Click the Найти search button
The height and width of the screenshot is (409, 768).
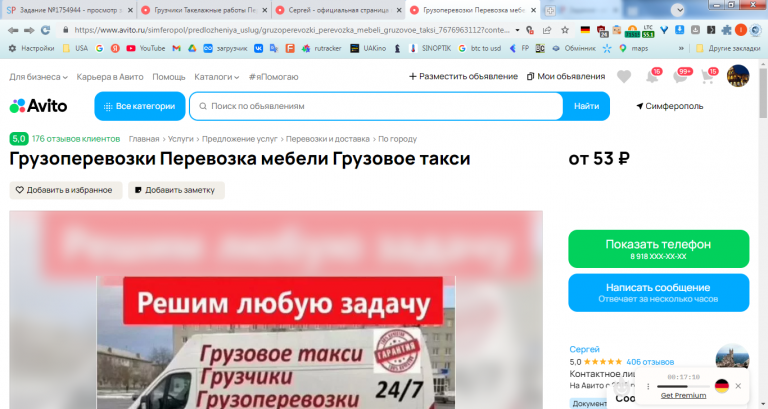point(586,106)
